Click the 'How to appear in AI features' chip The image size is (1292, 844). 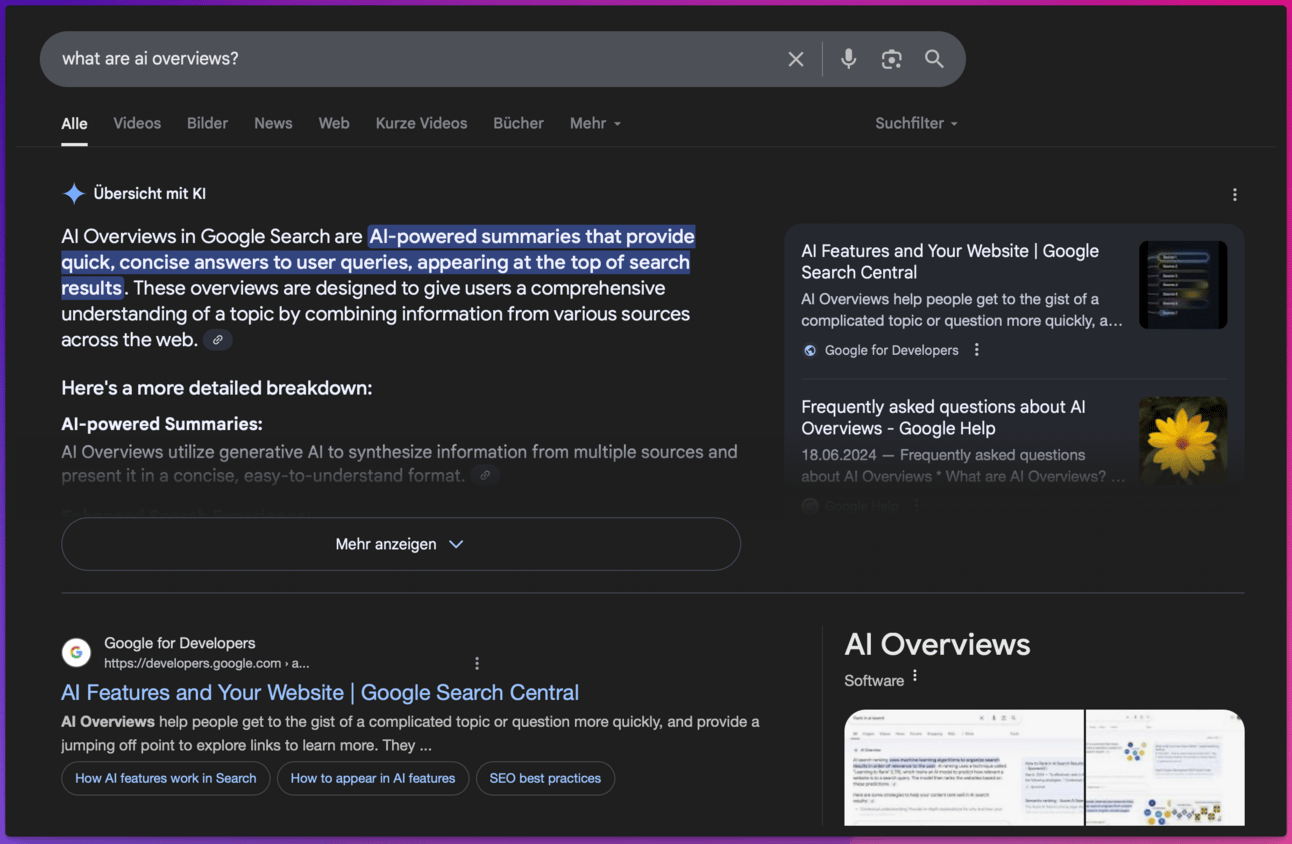(x=373, y=778)
